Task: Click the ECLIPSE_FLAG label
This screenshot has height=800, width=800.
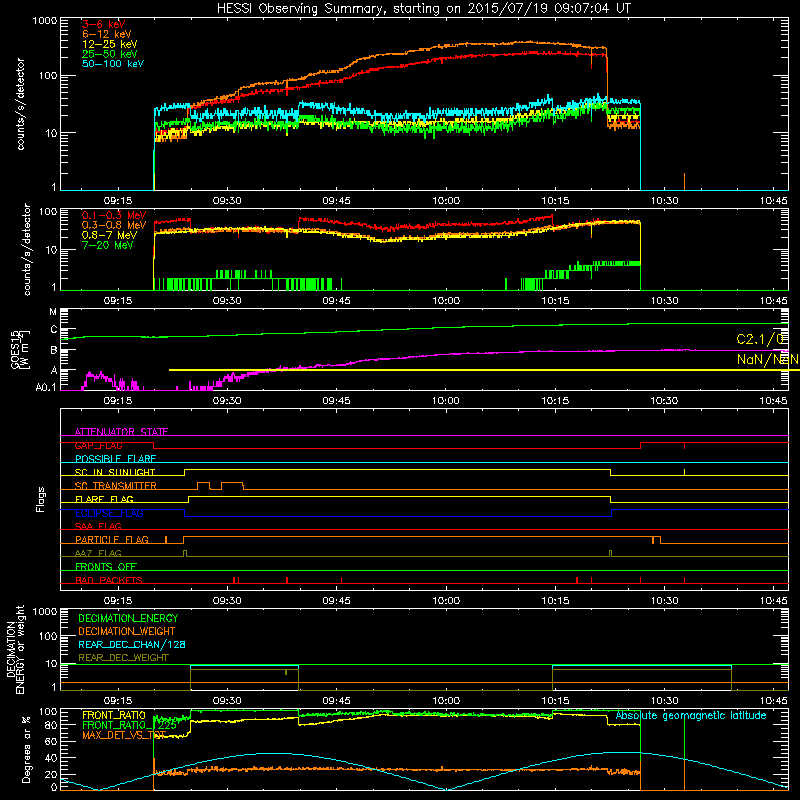Action: click(x=109, y=513)
